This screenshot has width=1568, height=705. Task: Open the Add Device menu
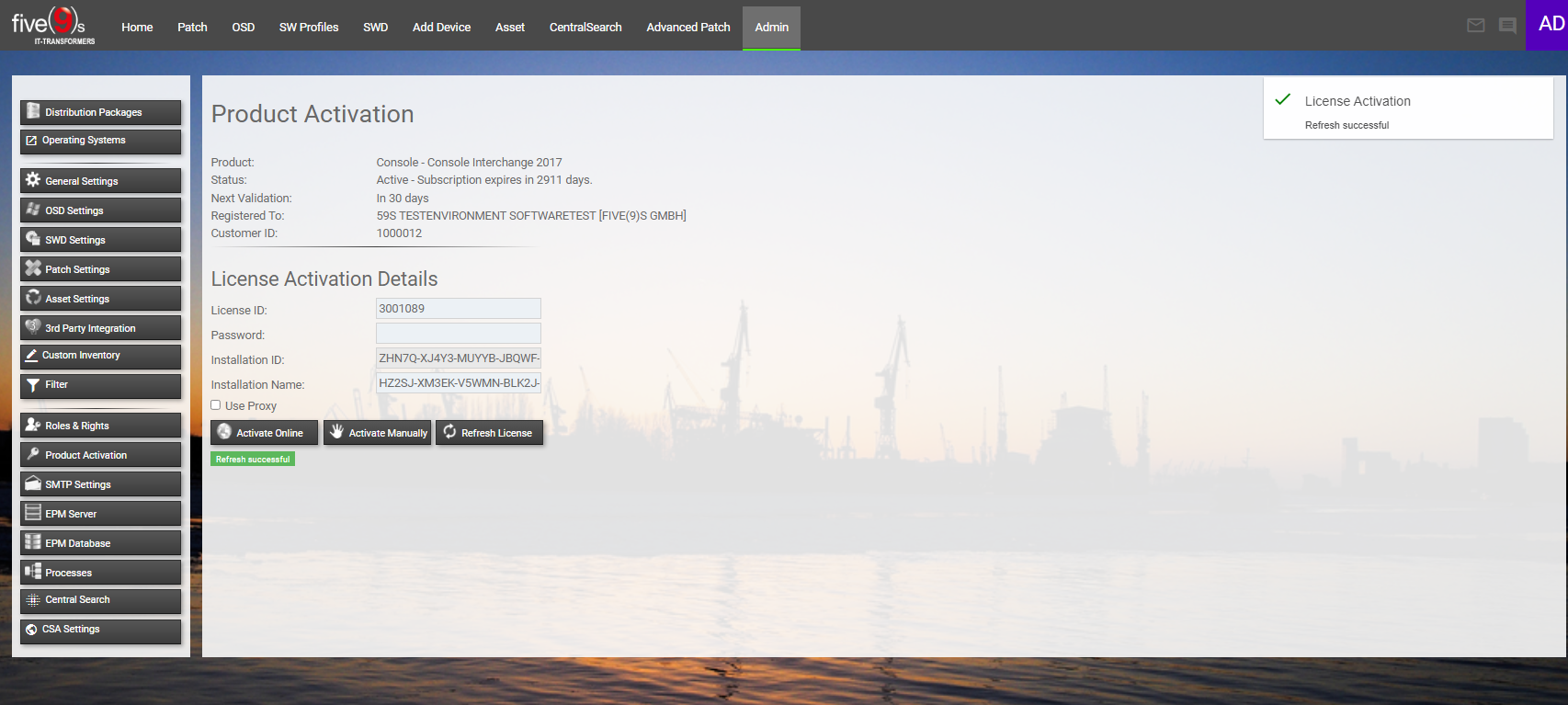point(441,27)
